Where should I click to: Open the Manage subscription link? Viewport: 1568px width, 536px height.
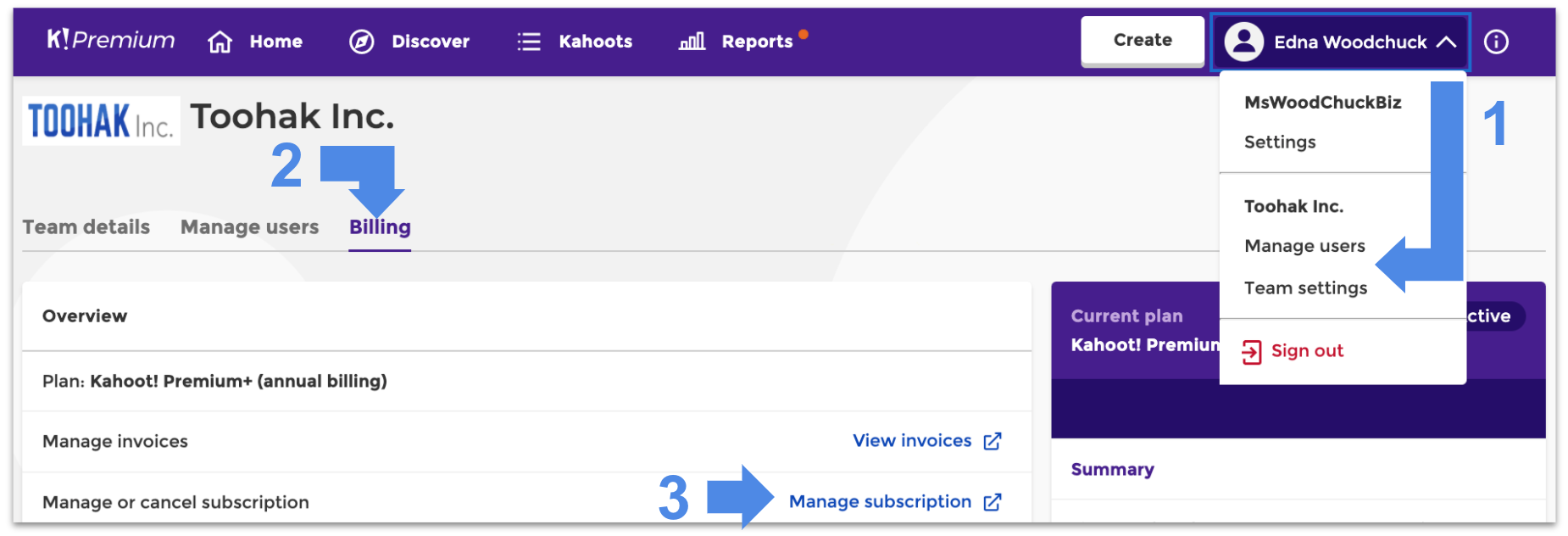(880, 502)
